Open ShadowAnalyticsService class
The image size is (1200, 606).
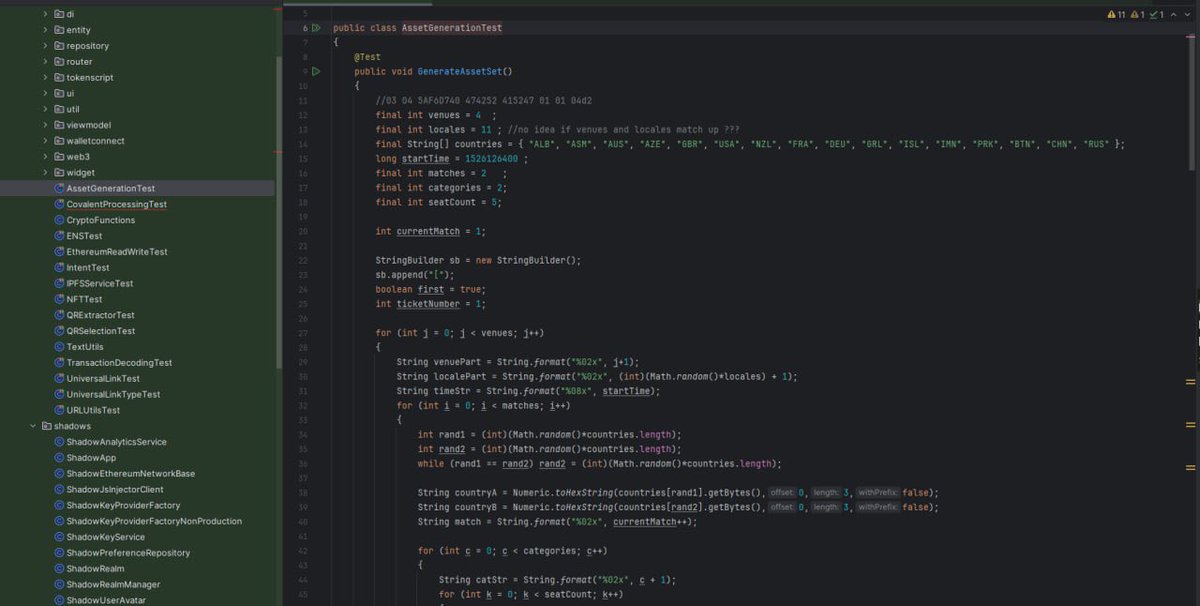click(116, 442)
